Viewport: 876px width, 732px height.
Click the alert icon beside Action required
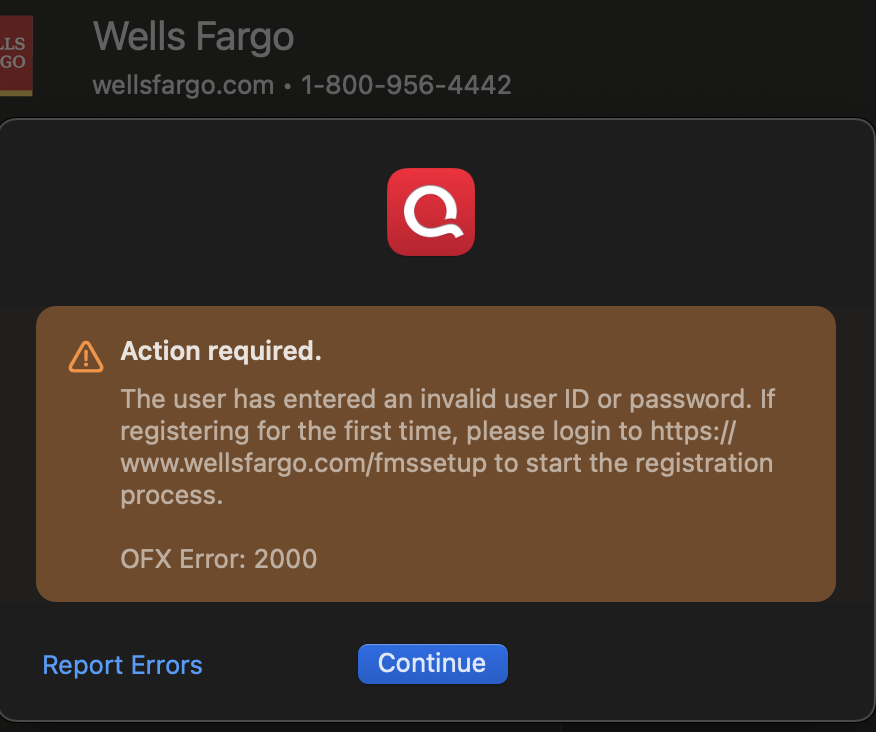tap(86, 356)
